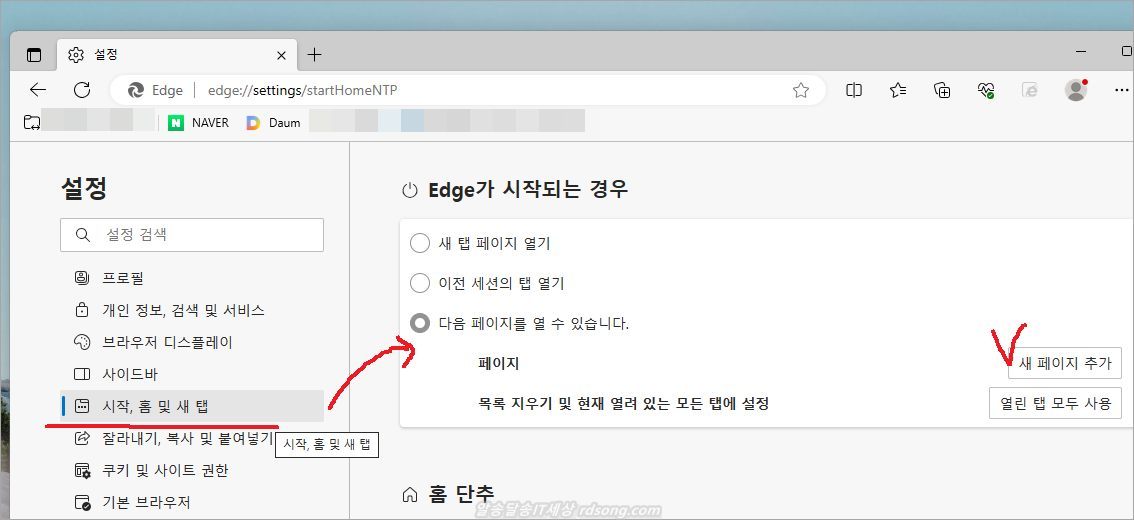Open the tab actions menu icon
This screenshot has height=520, width=1134.
[35, 55]
